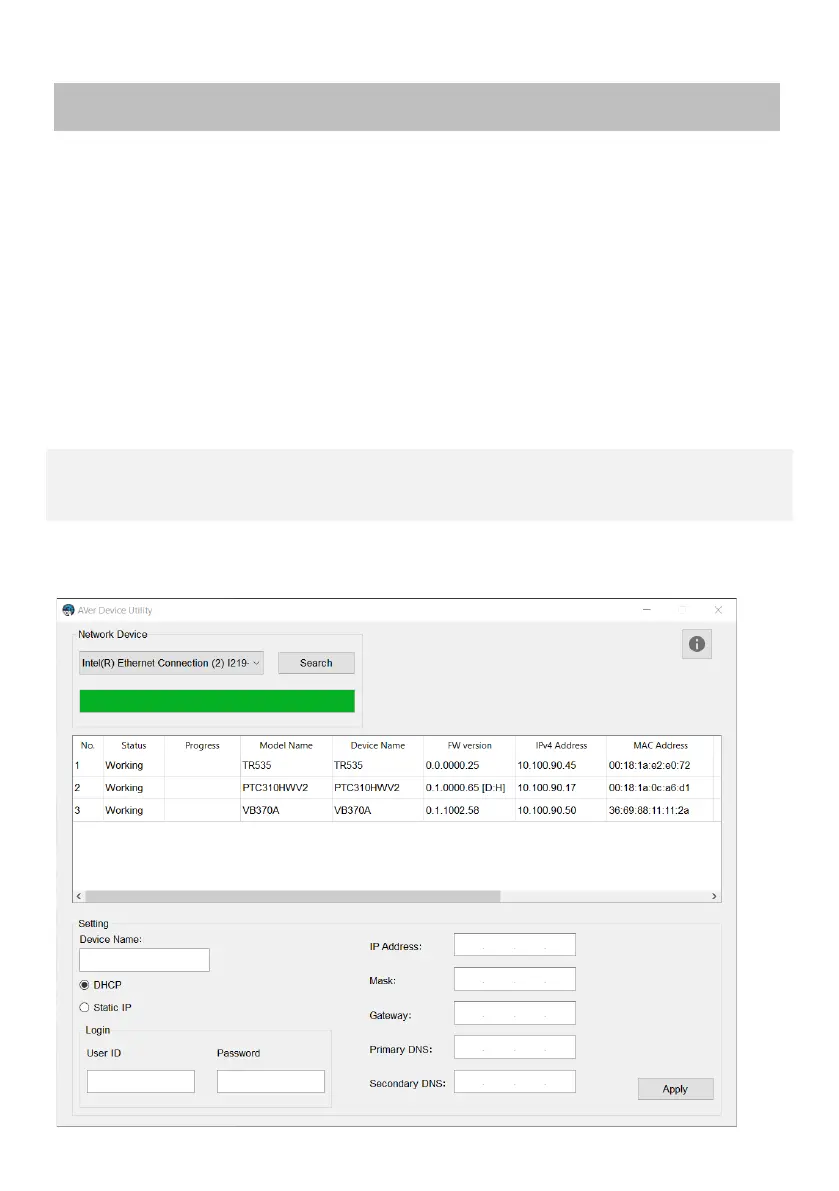Click the Device Name input field
839x1191 pixels.
144,959
